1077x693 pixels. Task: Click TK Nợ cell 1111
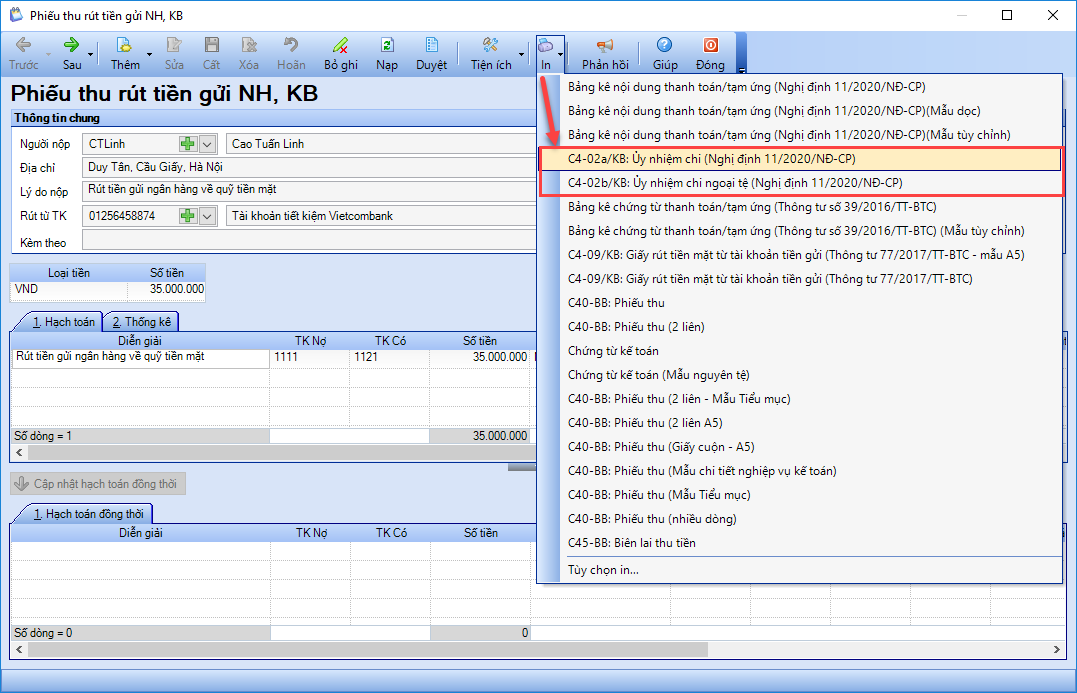click(x=310, y=357)
